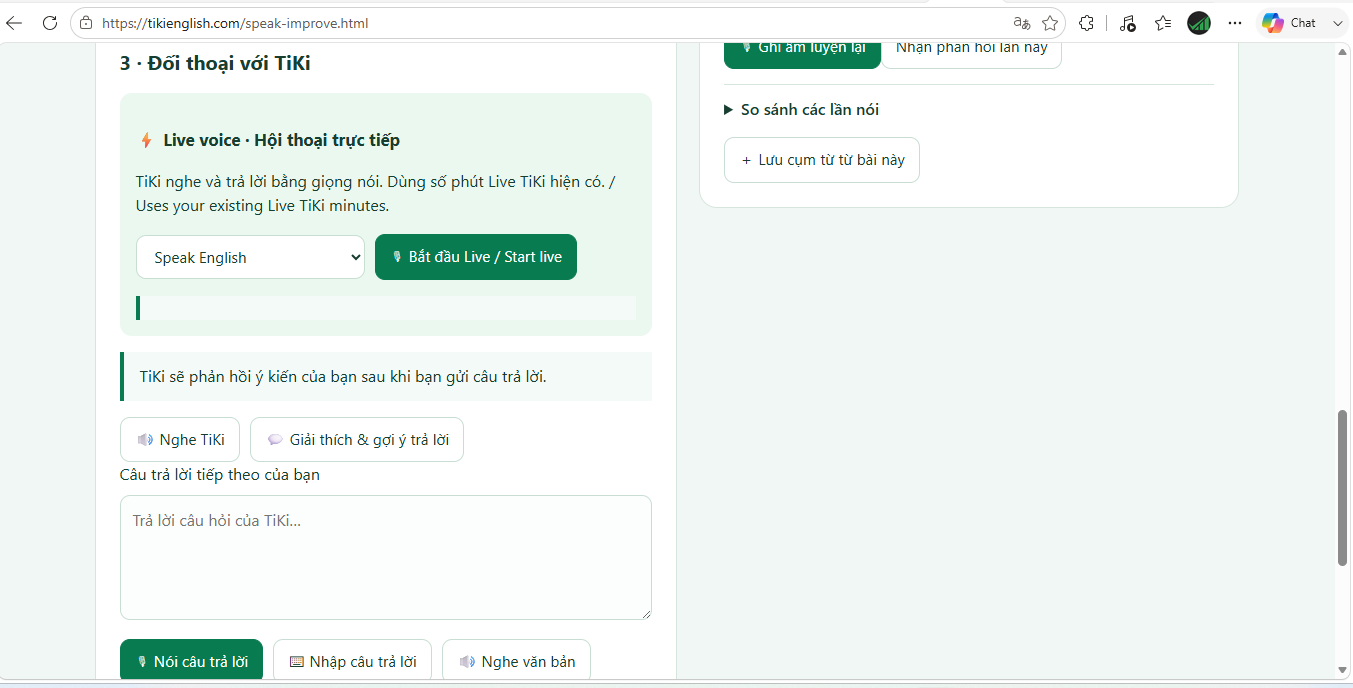Click Nhập câu trả lời button
1353x688 pixels.
pyautogui.click(x=352, y=660)
